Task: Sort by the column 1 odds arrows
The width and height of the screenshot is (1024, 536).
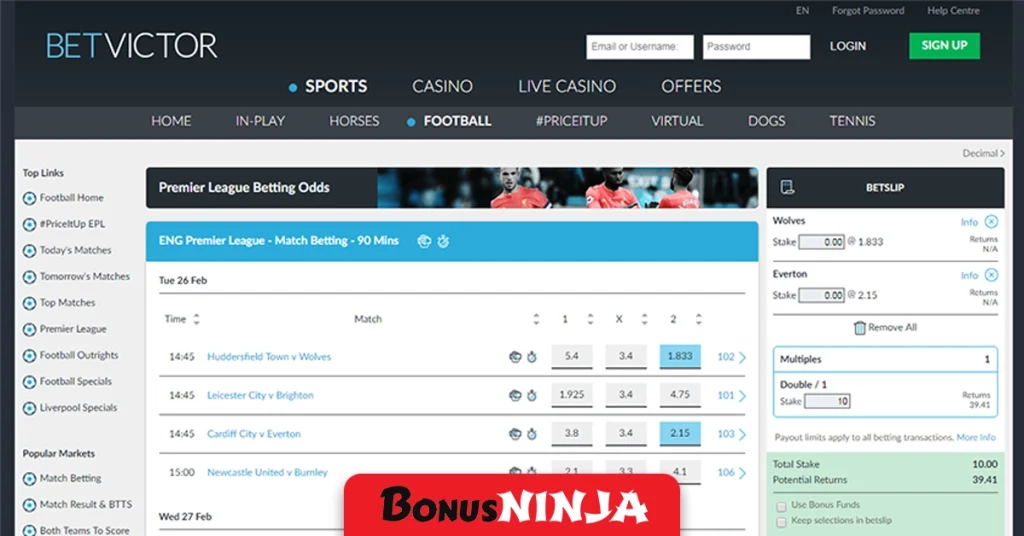Action: click(x=590, y=319)
